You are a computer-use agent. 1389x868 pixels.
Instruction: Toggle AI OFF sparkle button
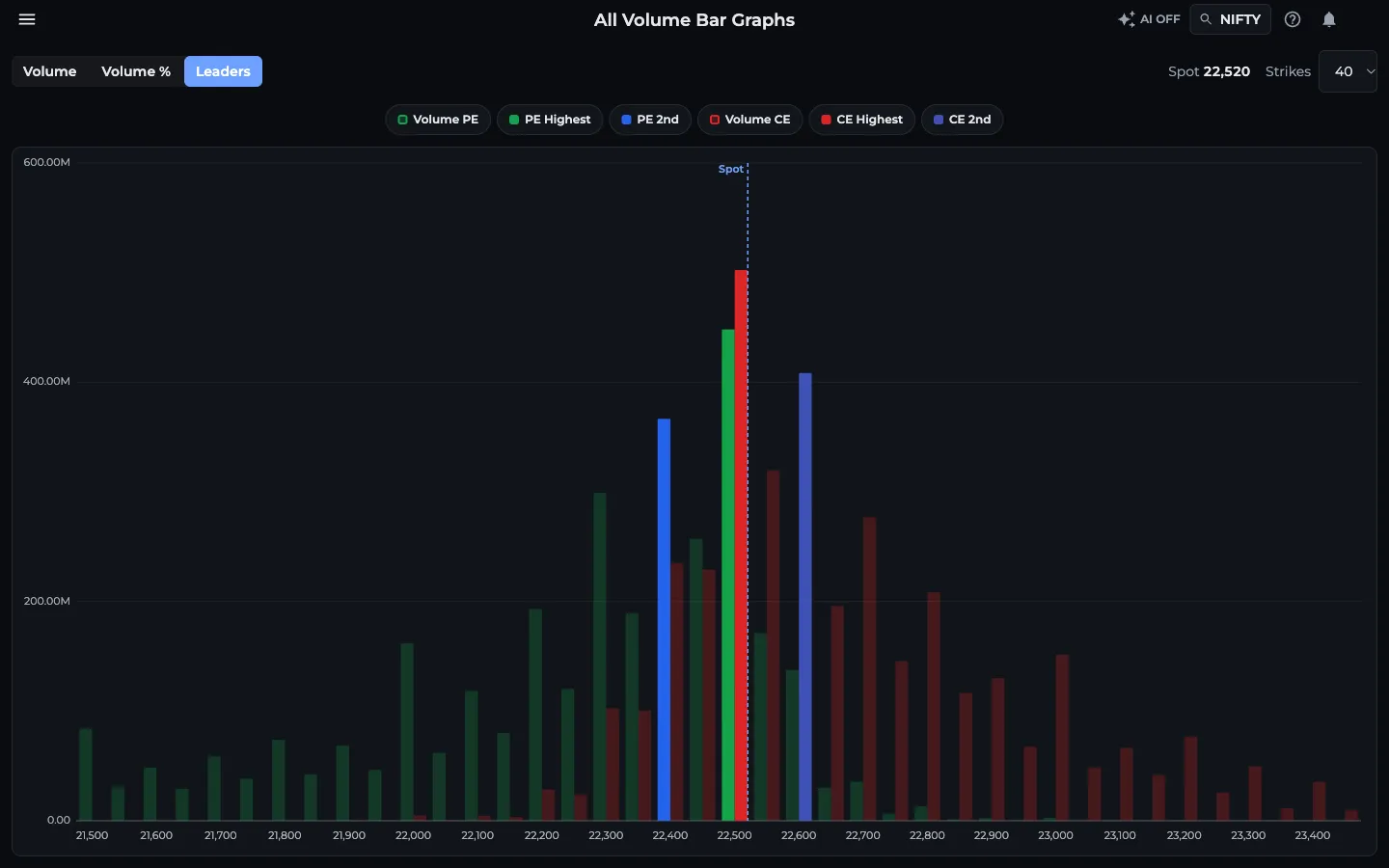(x=1149, y=19)
